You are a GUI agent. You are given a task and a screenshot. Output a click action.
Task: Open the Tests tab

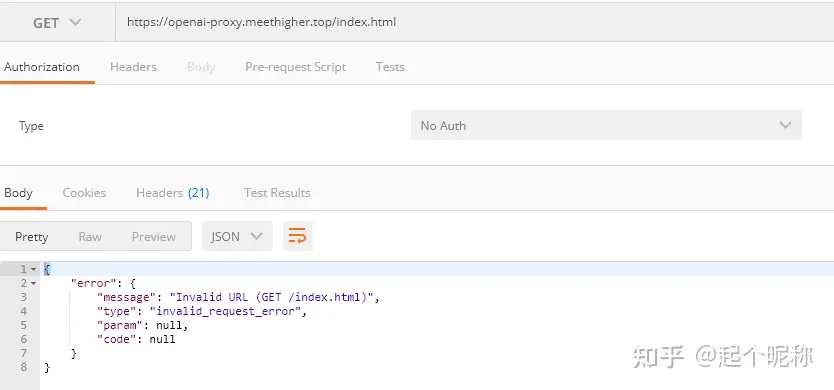[390, 67]
